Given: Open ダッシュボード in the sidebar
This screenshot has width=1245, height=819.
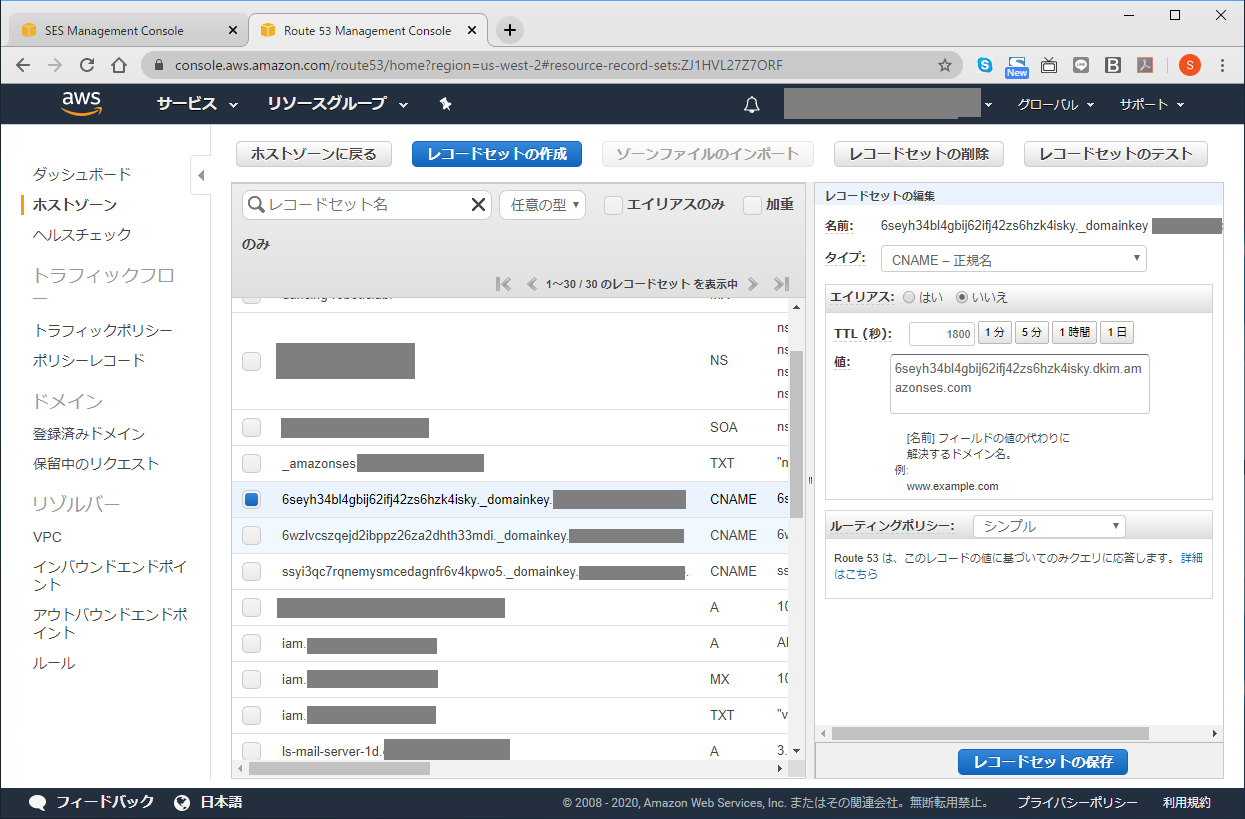Looking at the screenshot, I should pos(82,174).
